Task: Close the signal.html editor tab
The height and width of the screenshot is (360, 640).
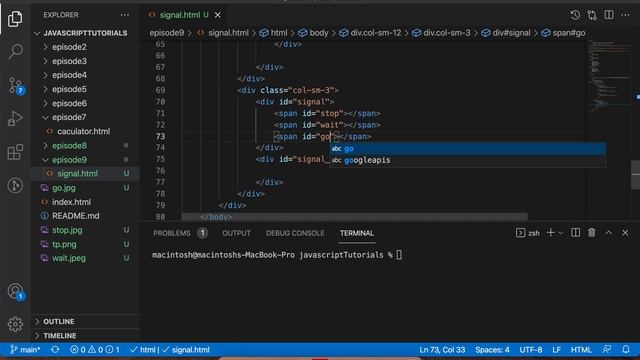Action: 218,15
